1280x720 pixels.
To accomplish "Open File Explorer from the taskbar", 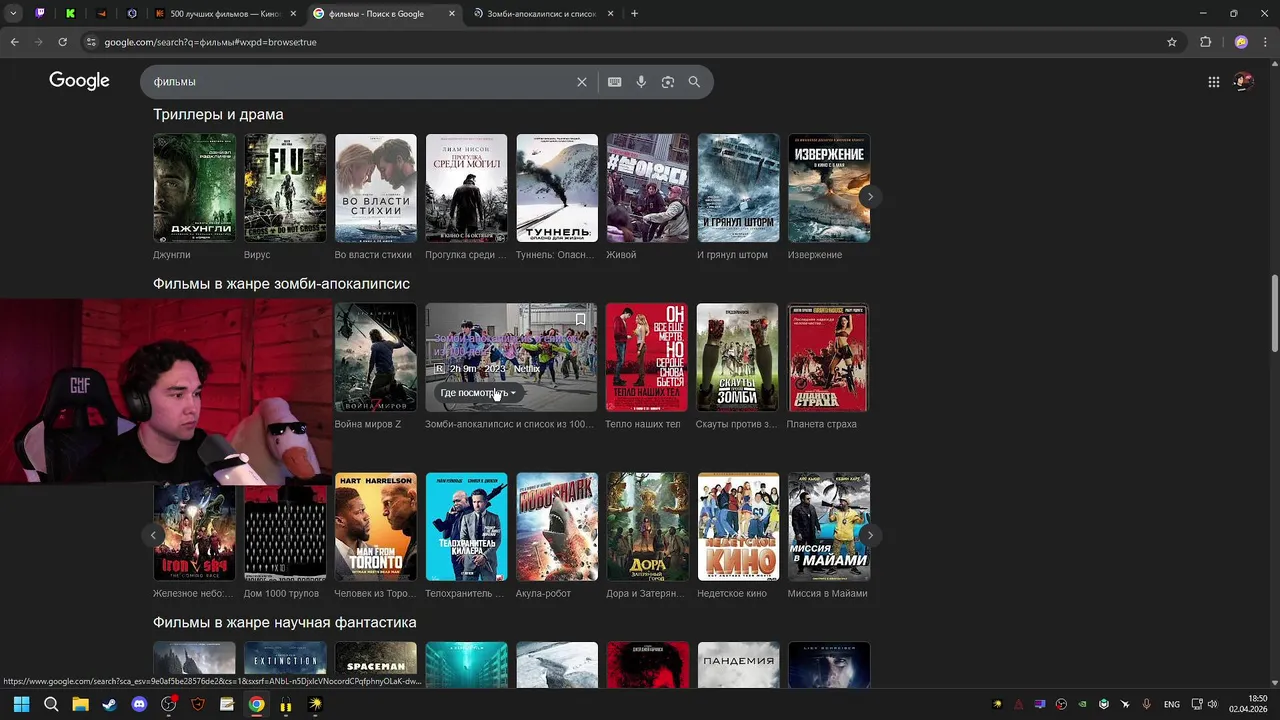I will [x=80, y=704].
